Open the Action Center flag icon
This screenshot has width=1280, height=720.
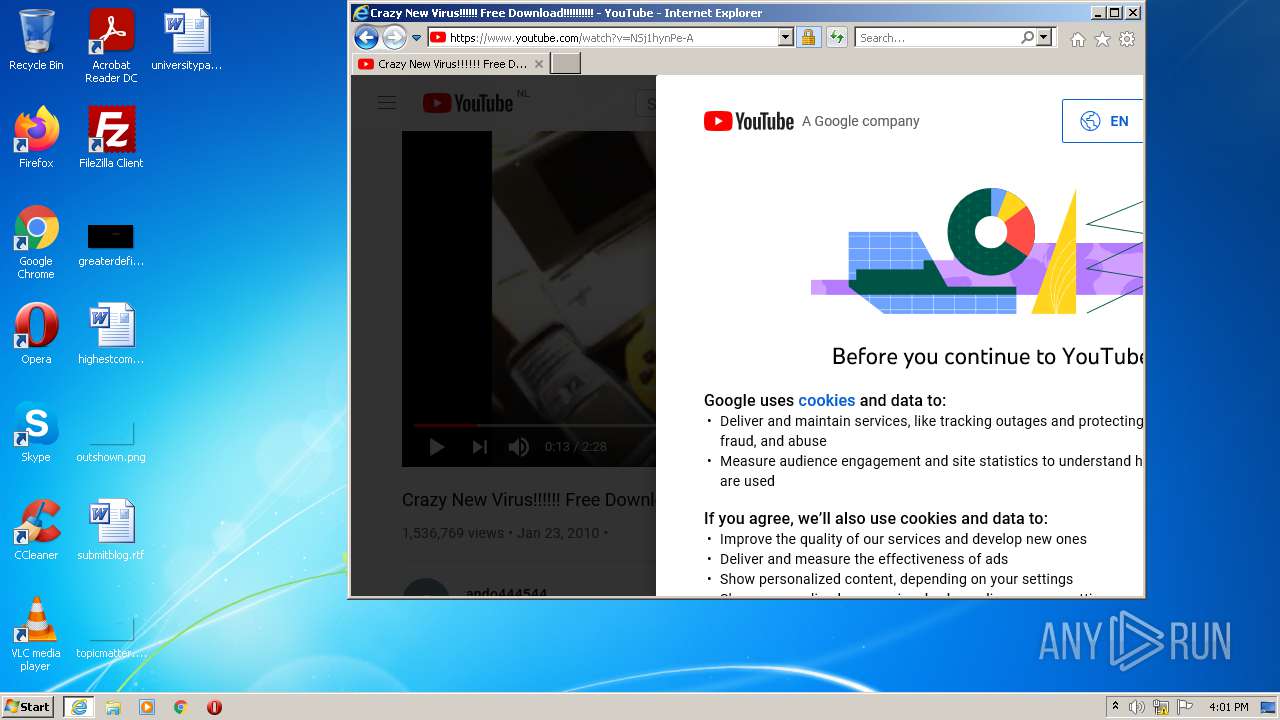[x=1185, y=707]
